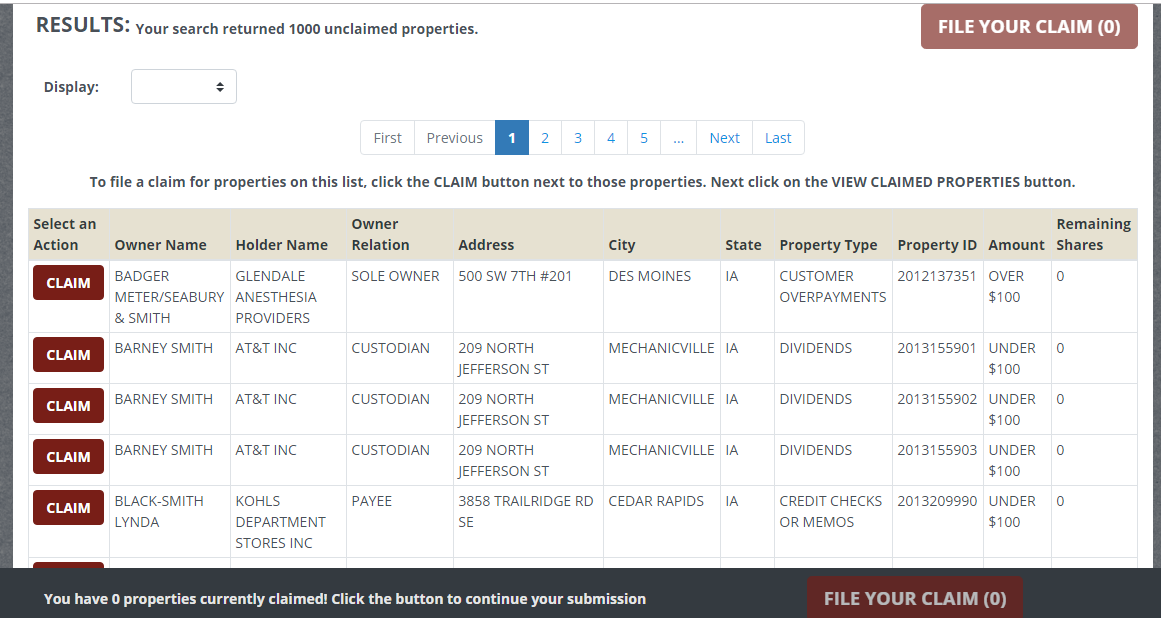Claim the BADGER METER/SEABURY & SMITH property

68,282
